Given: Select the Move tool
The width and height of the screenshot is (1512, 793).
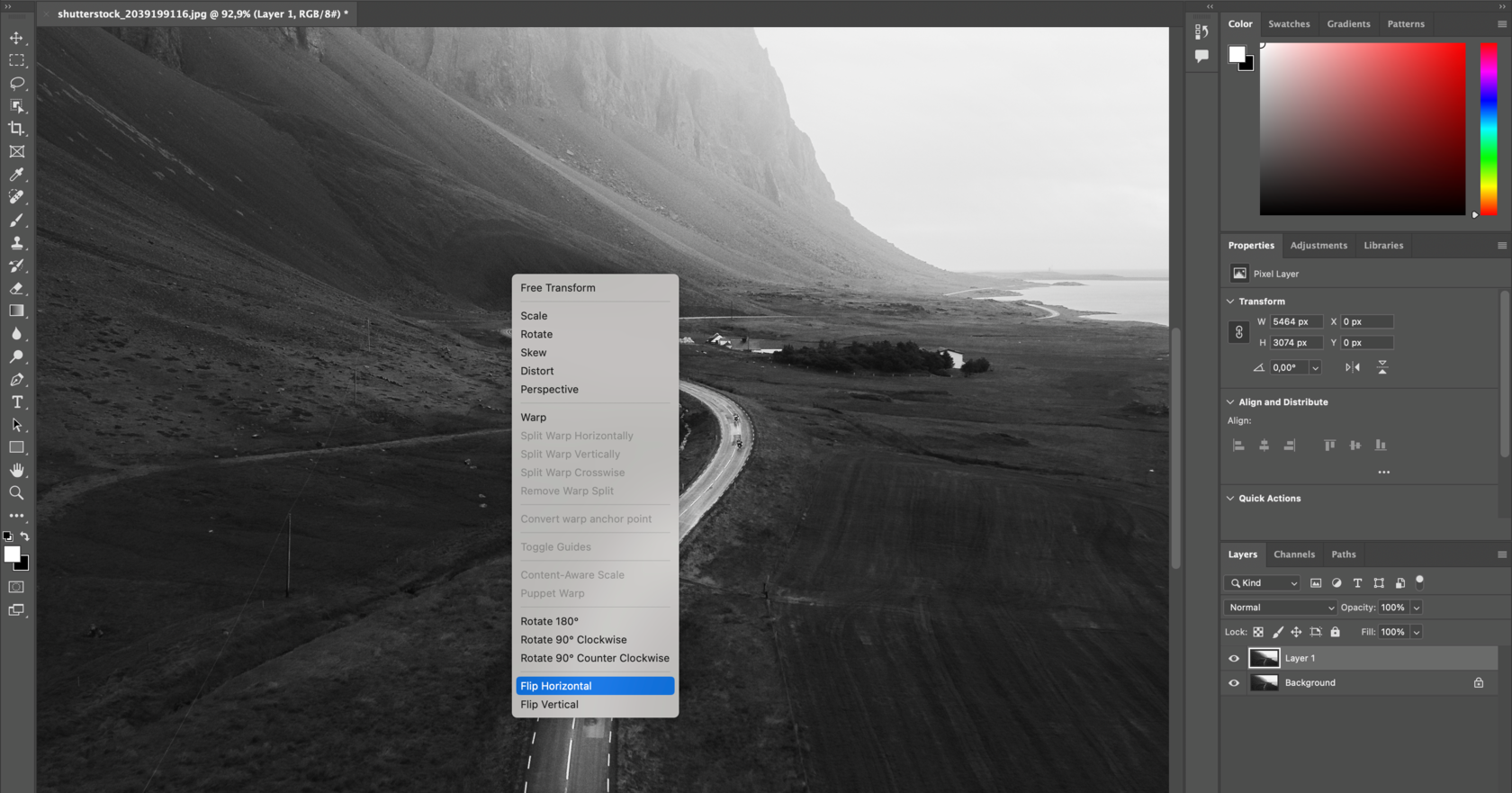Looking at the screenshot, I should (x=16, y=38).
